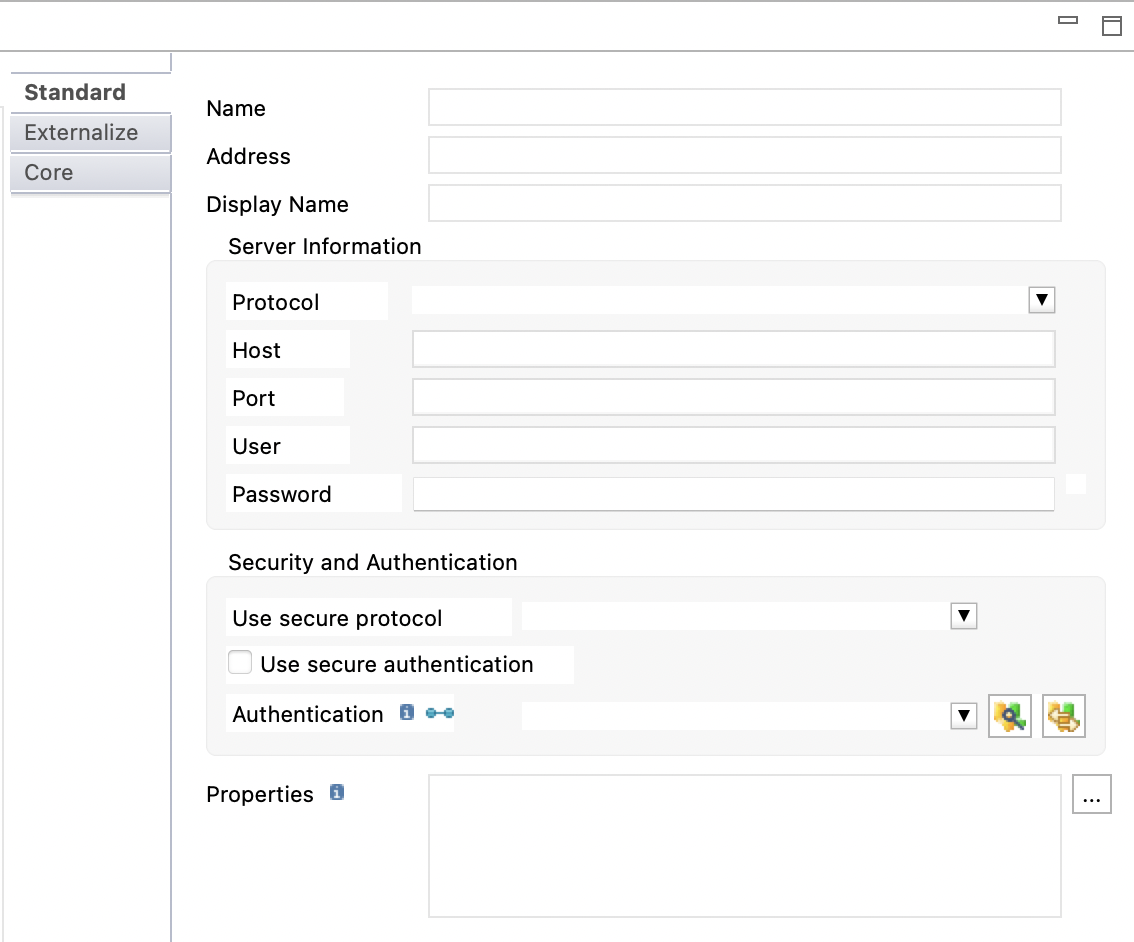Click the info icon next to Properties
This screenshot has width=1134, height=942.
336,792
